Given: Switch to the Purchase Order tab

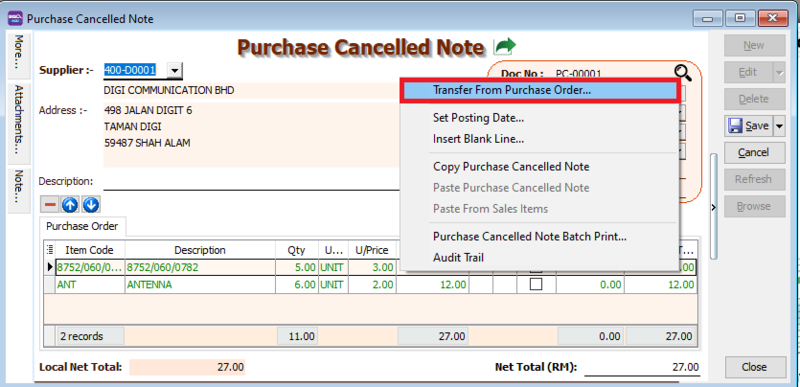Looking at the screenshot, I should coord(82,226).
